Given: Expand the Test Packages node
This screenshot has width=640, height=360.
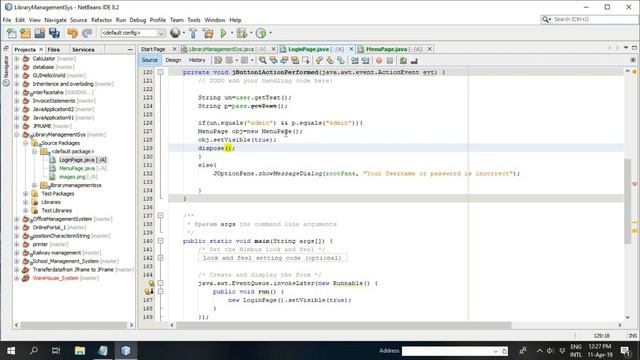Looking at the screenshot, I should tap(26, 194).
